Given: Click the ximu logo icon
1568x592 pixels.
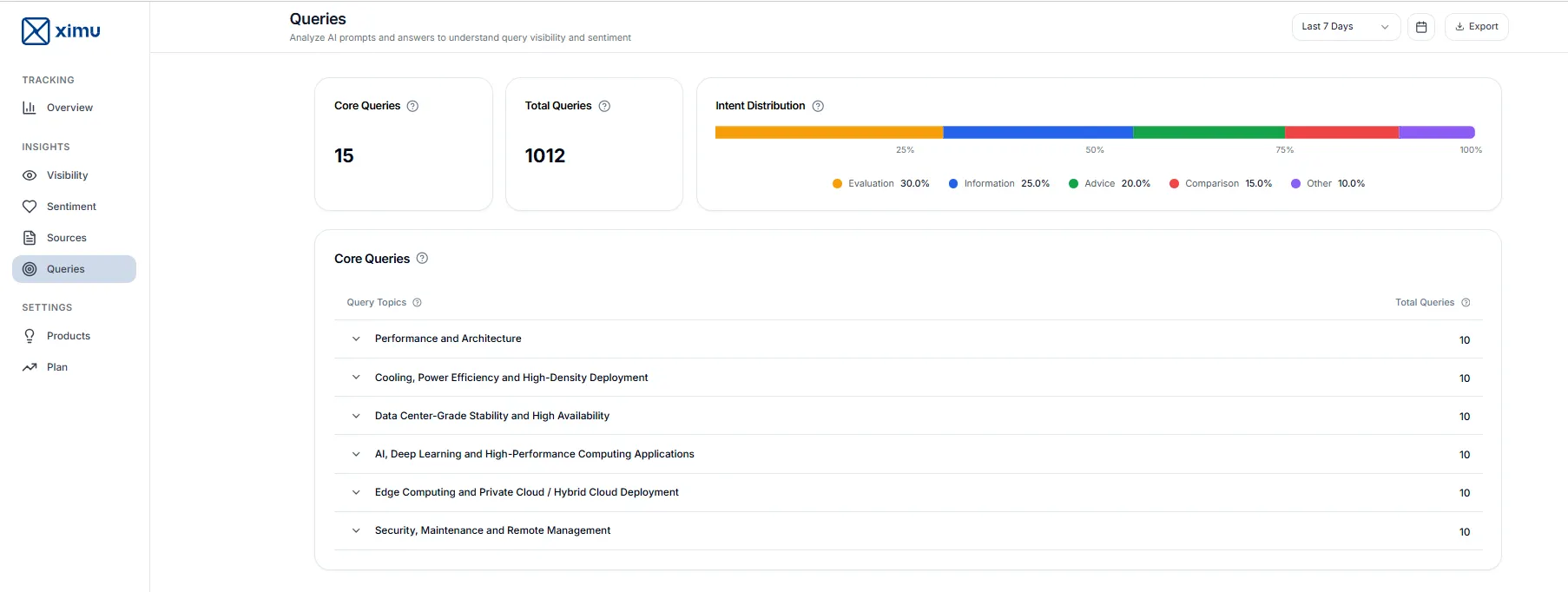Looking at the screenshot, I should [36, 31].
